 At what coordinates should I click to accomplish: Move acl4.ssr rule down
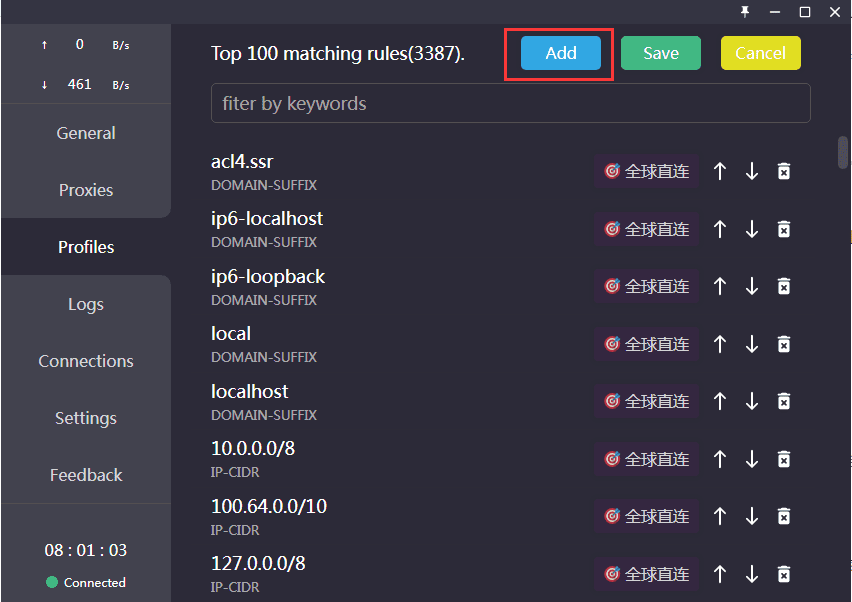coord(752,172)
